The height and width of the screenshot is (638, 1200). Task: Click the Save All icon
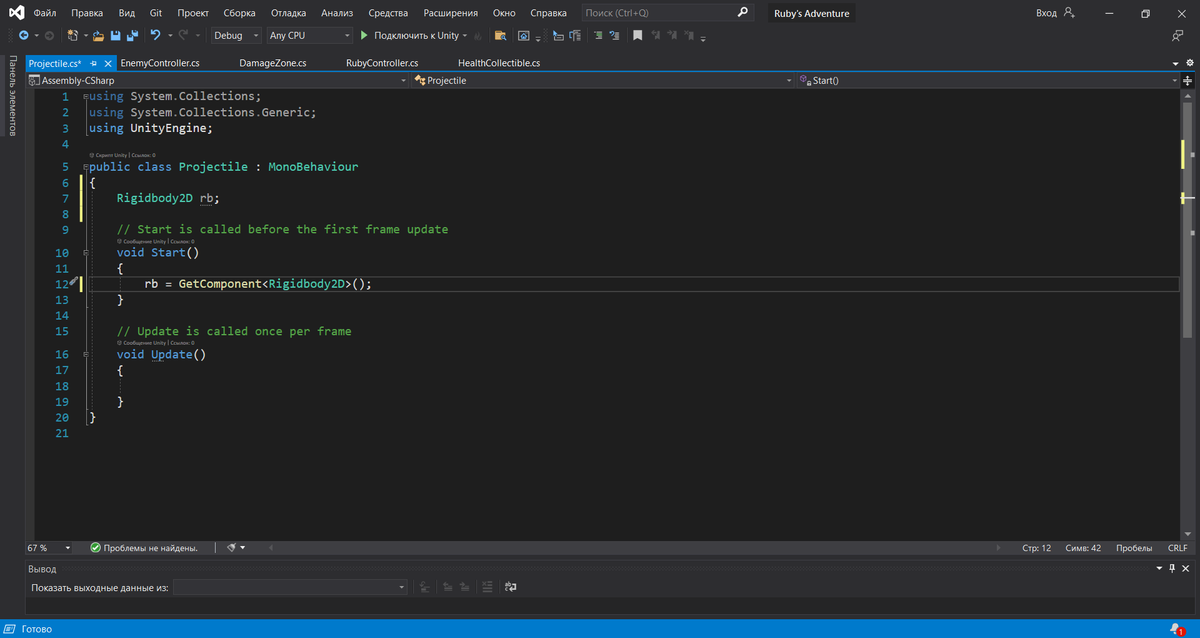point(132,35)
